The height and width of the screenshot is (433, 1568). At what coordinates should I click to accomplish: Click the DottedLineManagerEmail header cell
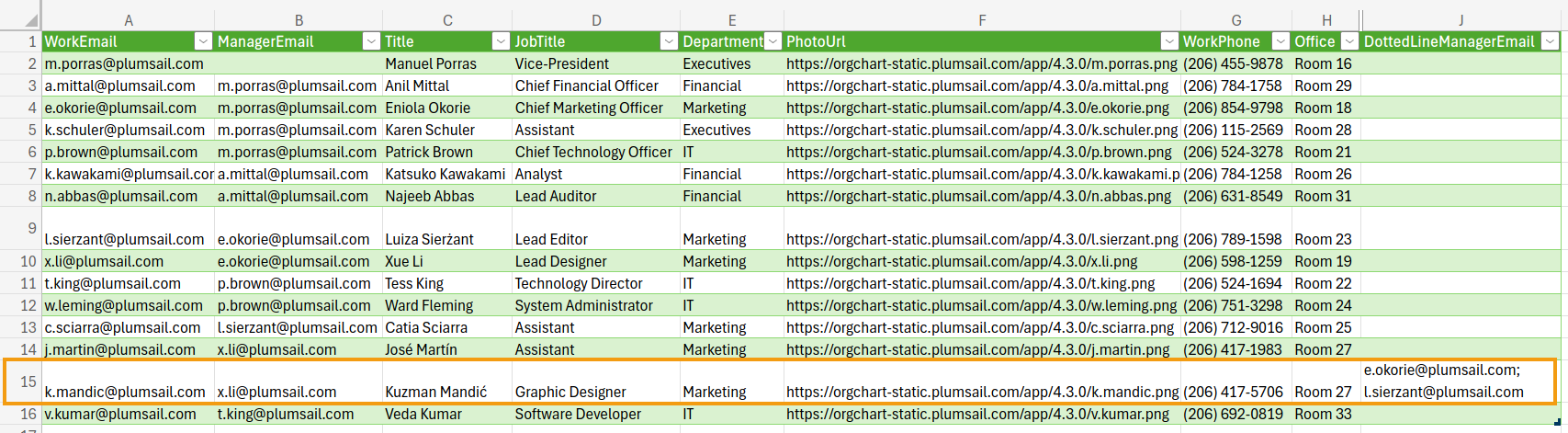click(1461, 41)
